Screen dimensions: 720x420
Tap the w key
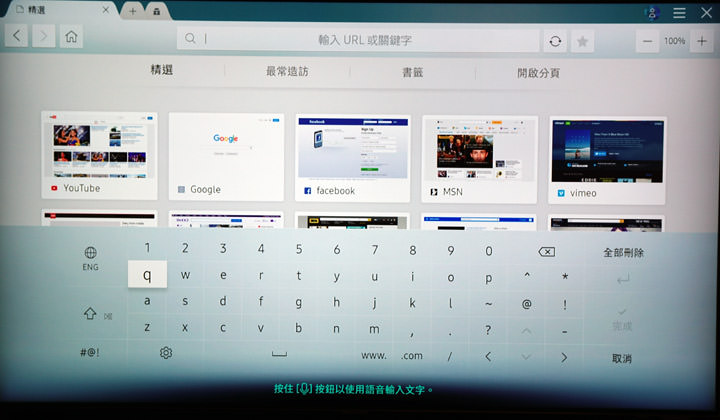click(x=185, y=275)
